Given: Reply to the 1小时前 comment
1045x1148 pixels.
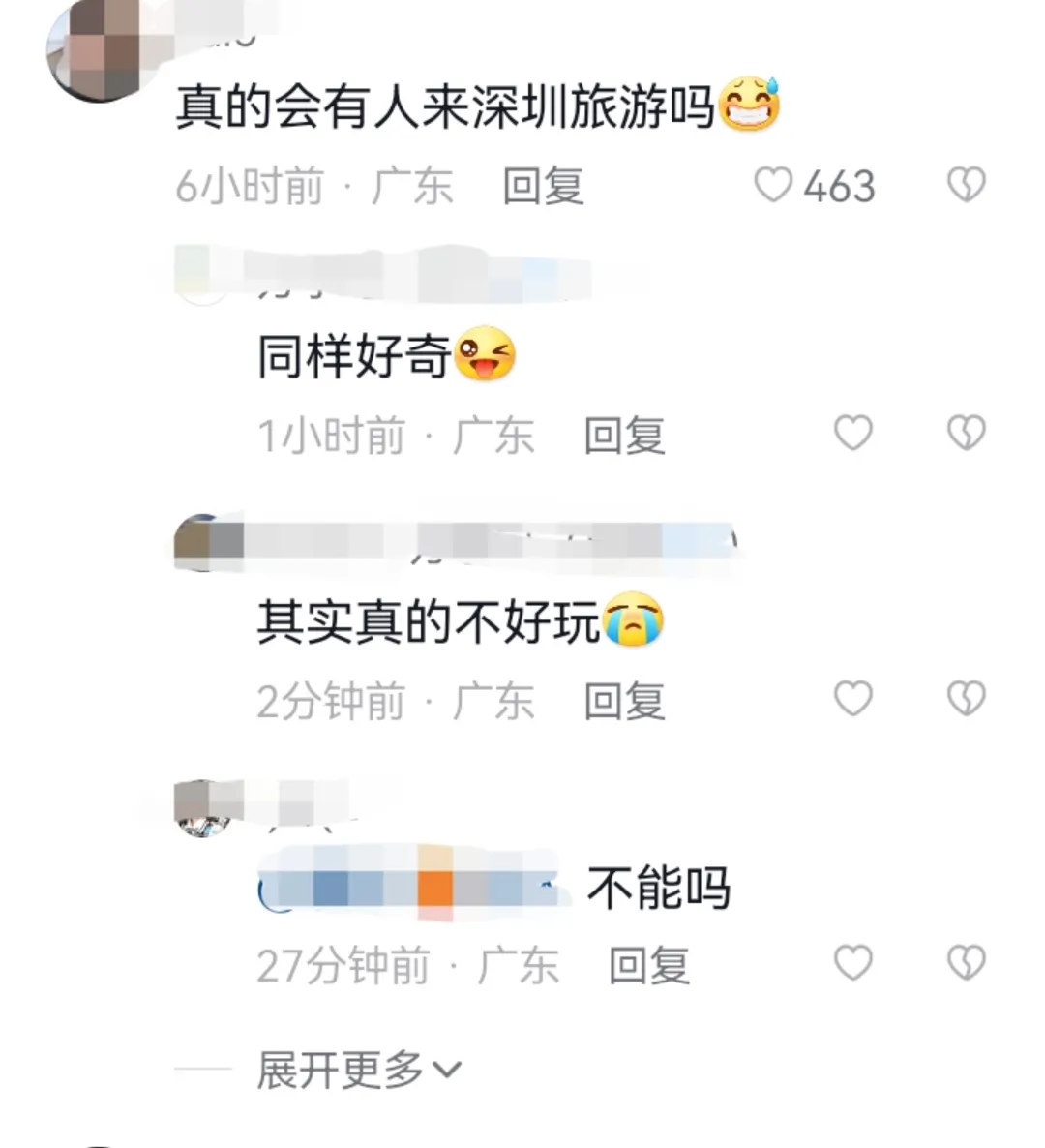Looking at the screenshot, I should pos(624,436).
